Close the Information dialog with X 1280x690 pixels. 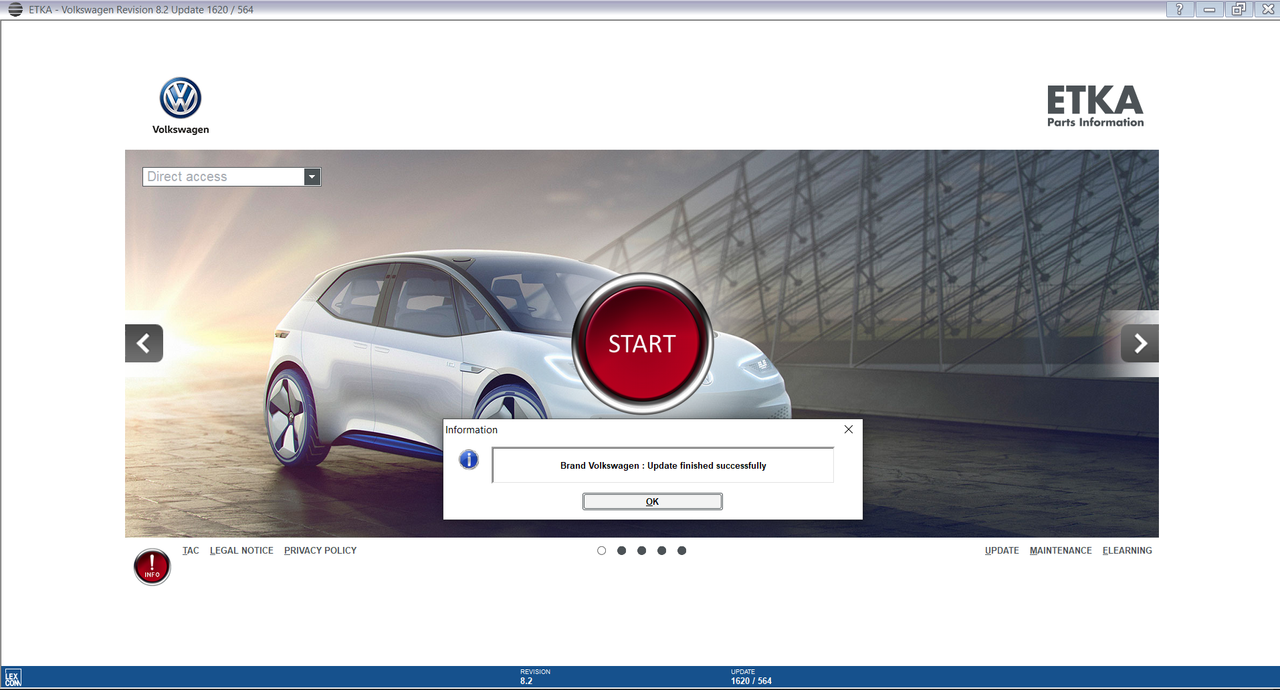coord(848,429)
